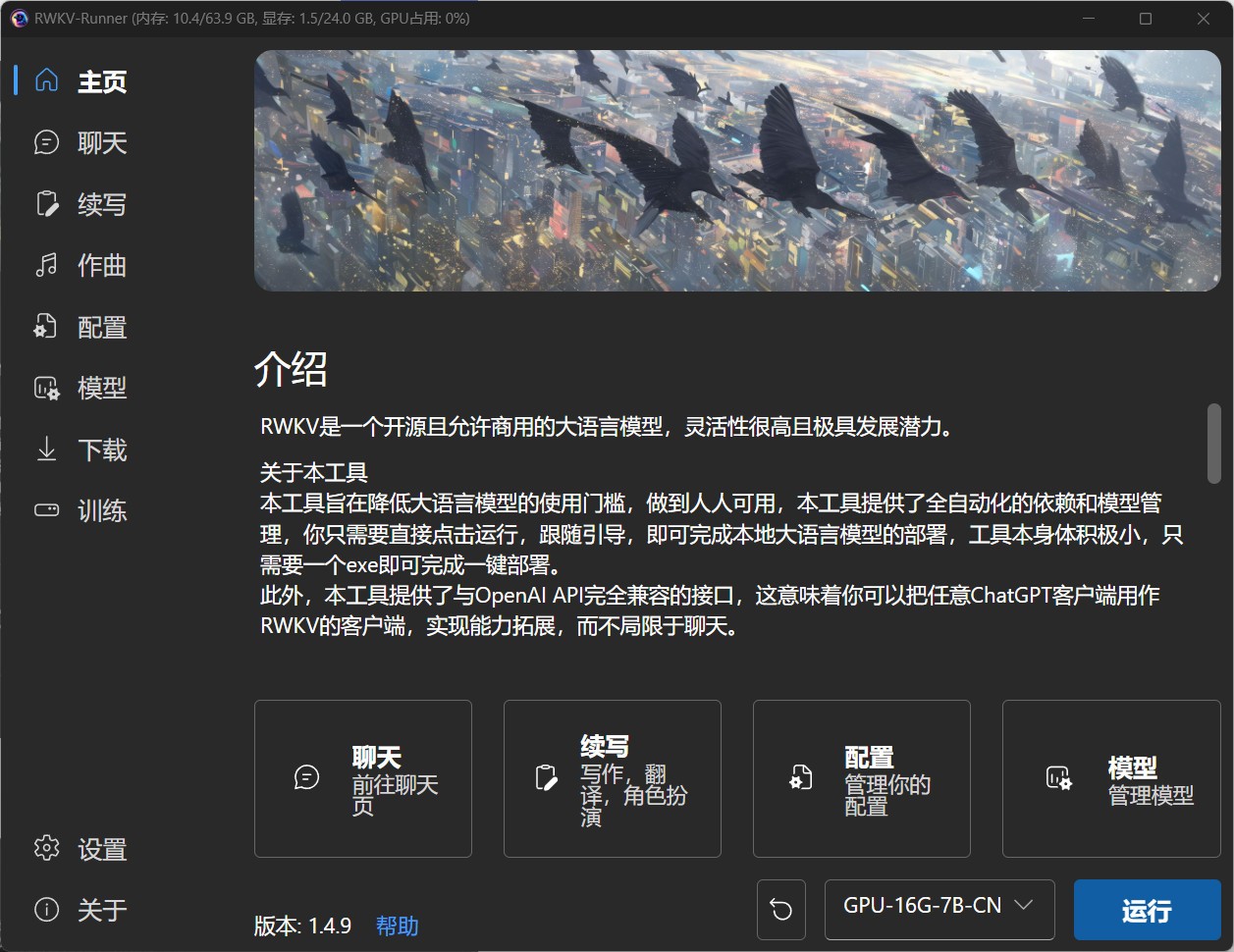Click the download arrow icon in sidebar
1234x952 pixels.
47,449
